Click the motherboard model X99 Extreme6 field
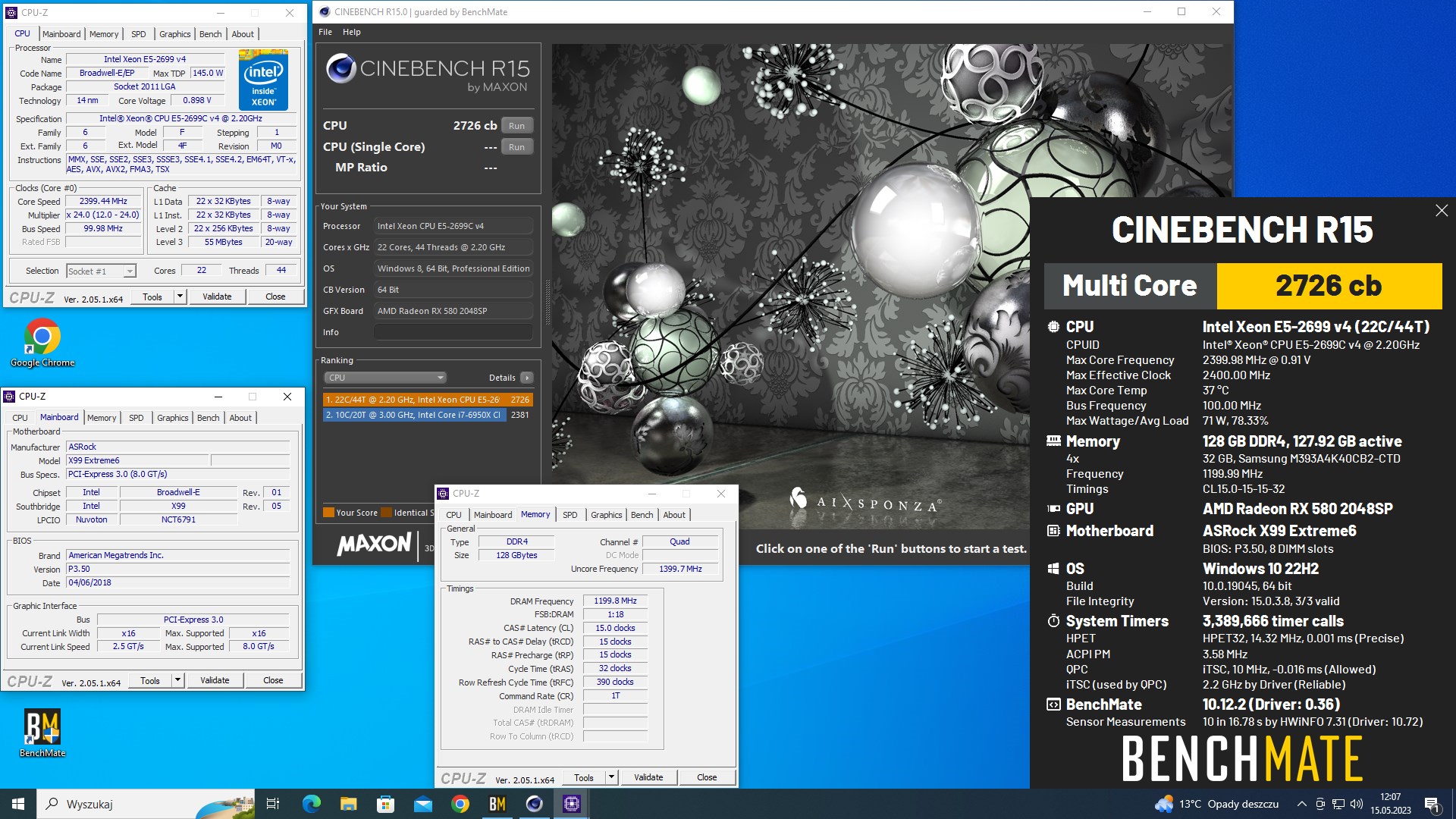The width and height of the screenshot is (1456, 819). point(137,460)
